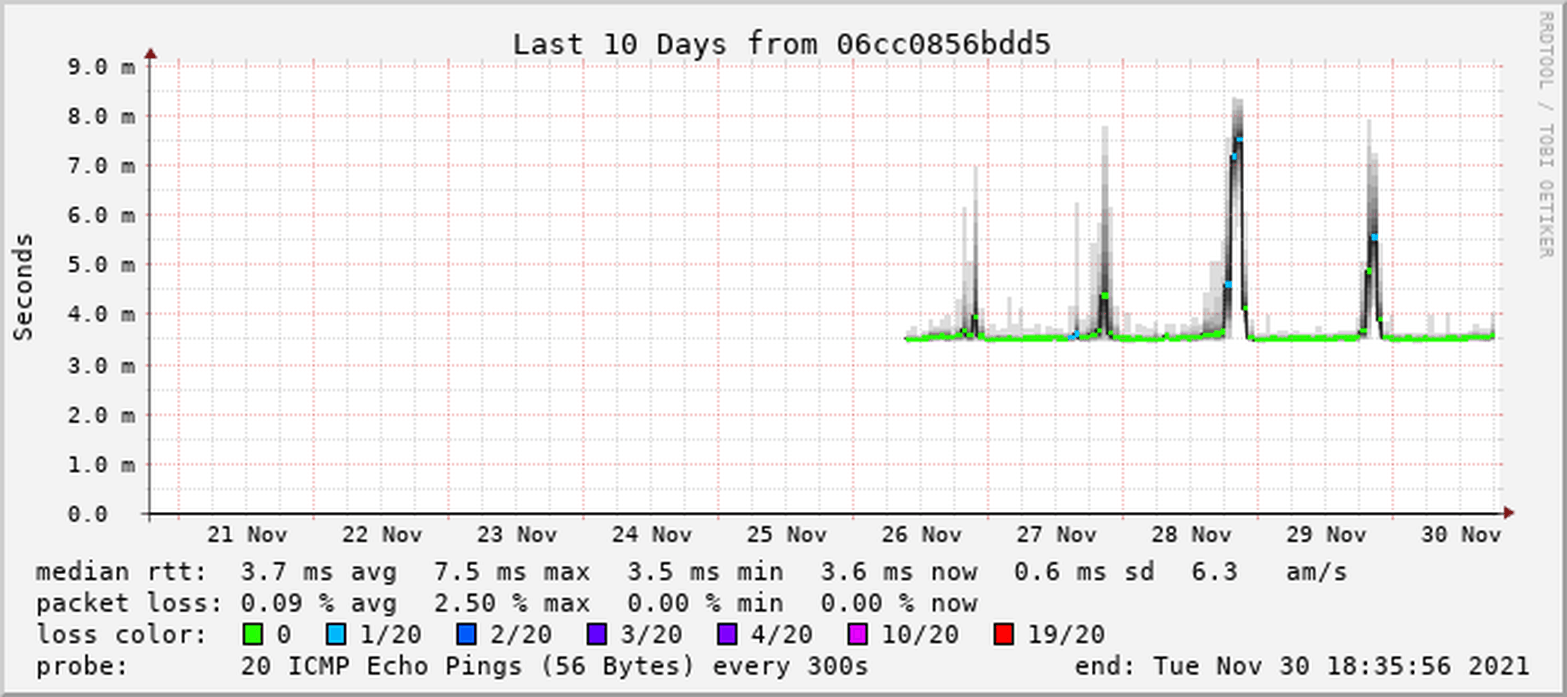Click the tallest latency spike on 28 Nov
This screenshot has width=1567, height=697.
pos(1237,218)
